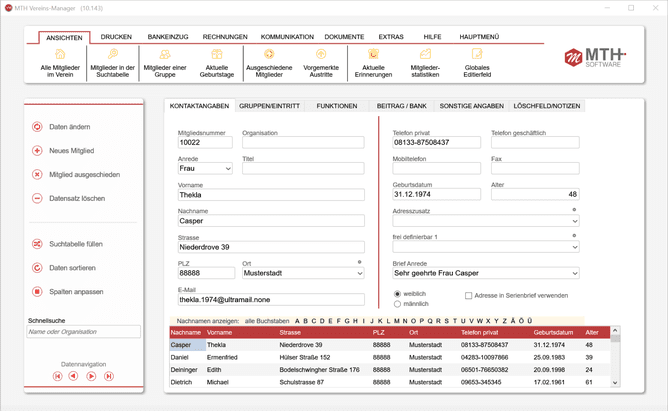Sort table by Nachname column header
Screen dimensions: 668x411
click(185, 333)
